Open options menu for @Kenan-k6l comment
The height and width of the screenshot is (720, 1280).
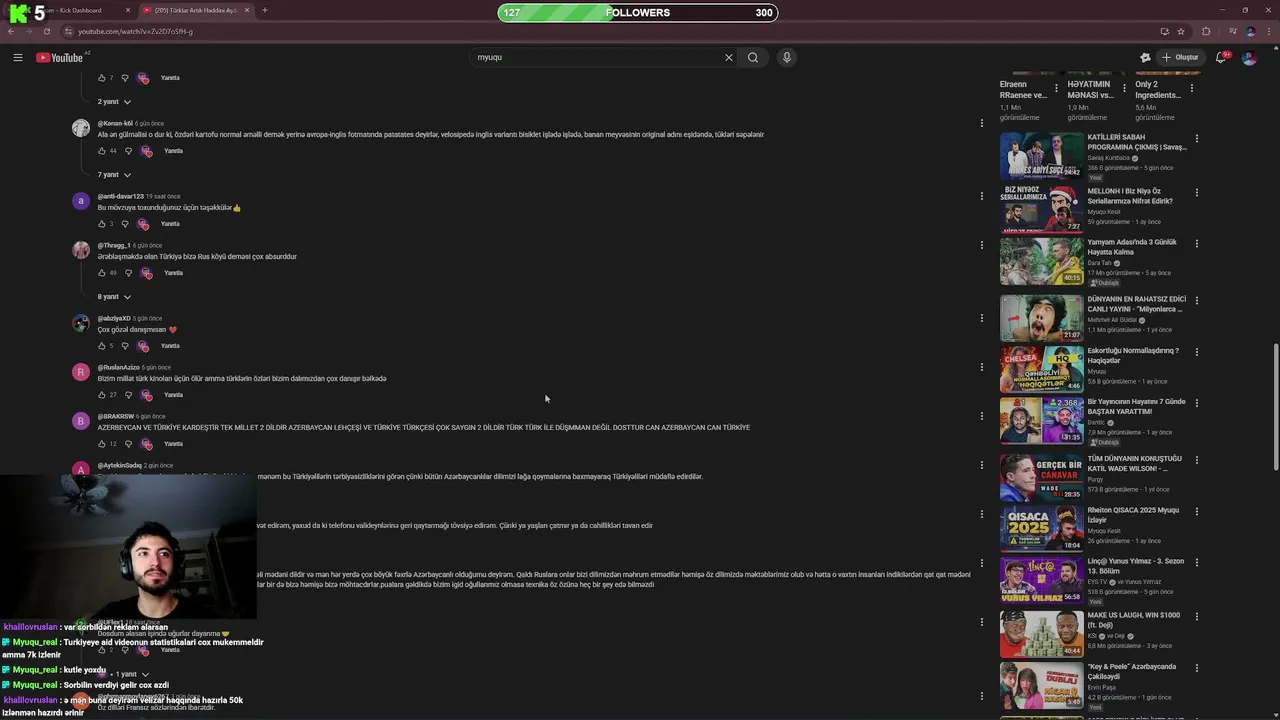click(x=981, y=123)
